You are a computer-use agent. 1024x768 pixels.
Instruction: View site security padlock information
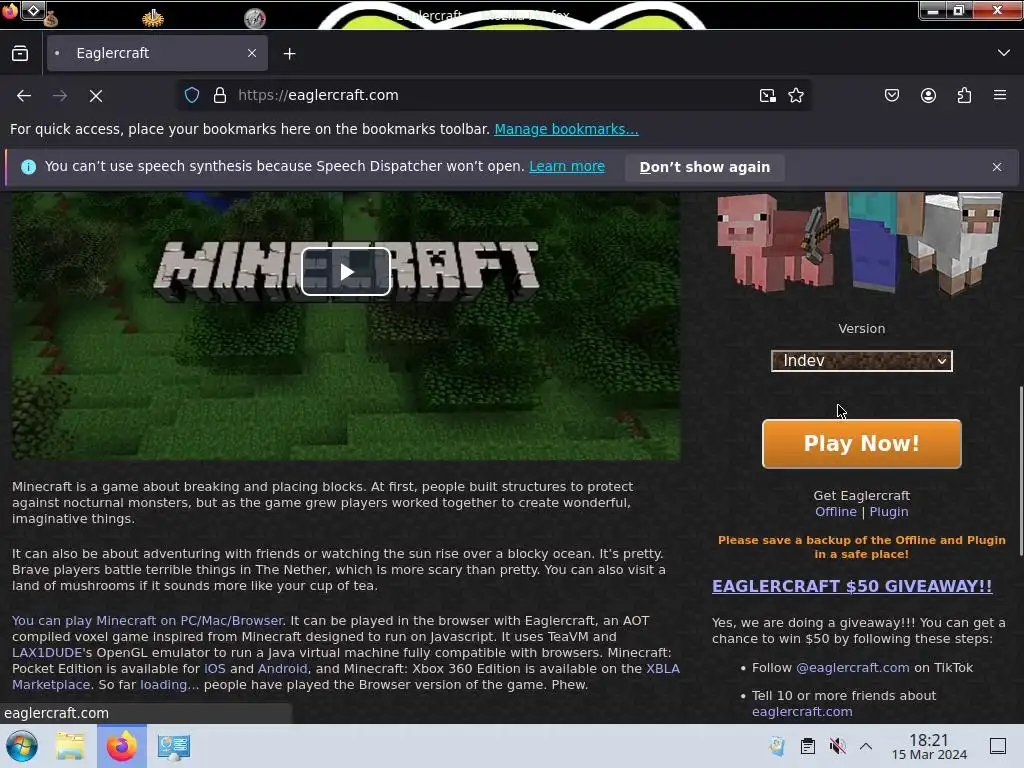(220, 95)
